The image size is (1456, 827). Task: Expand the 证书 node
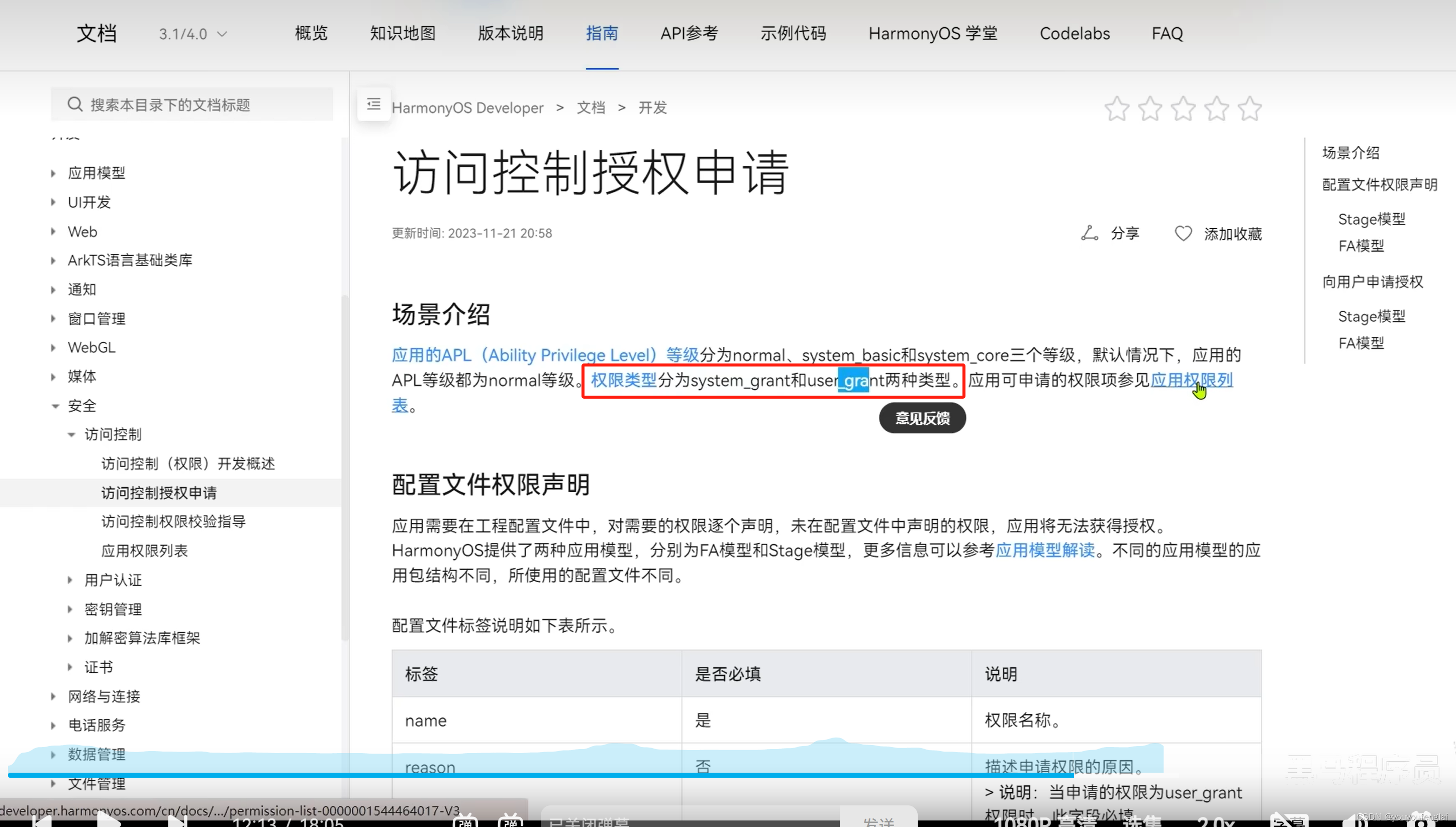click(70, 667)
